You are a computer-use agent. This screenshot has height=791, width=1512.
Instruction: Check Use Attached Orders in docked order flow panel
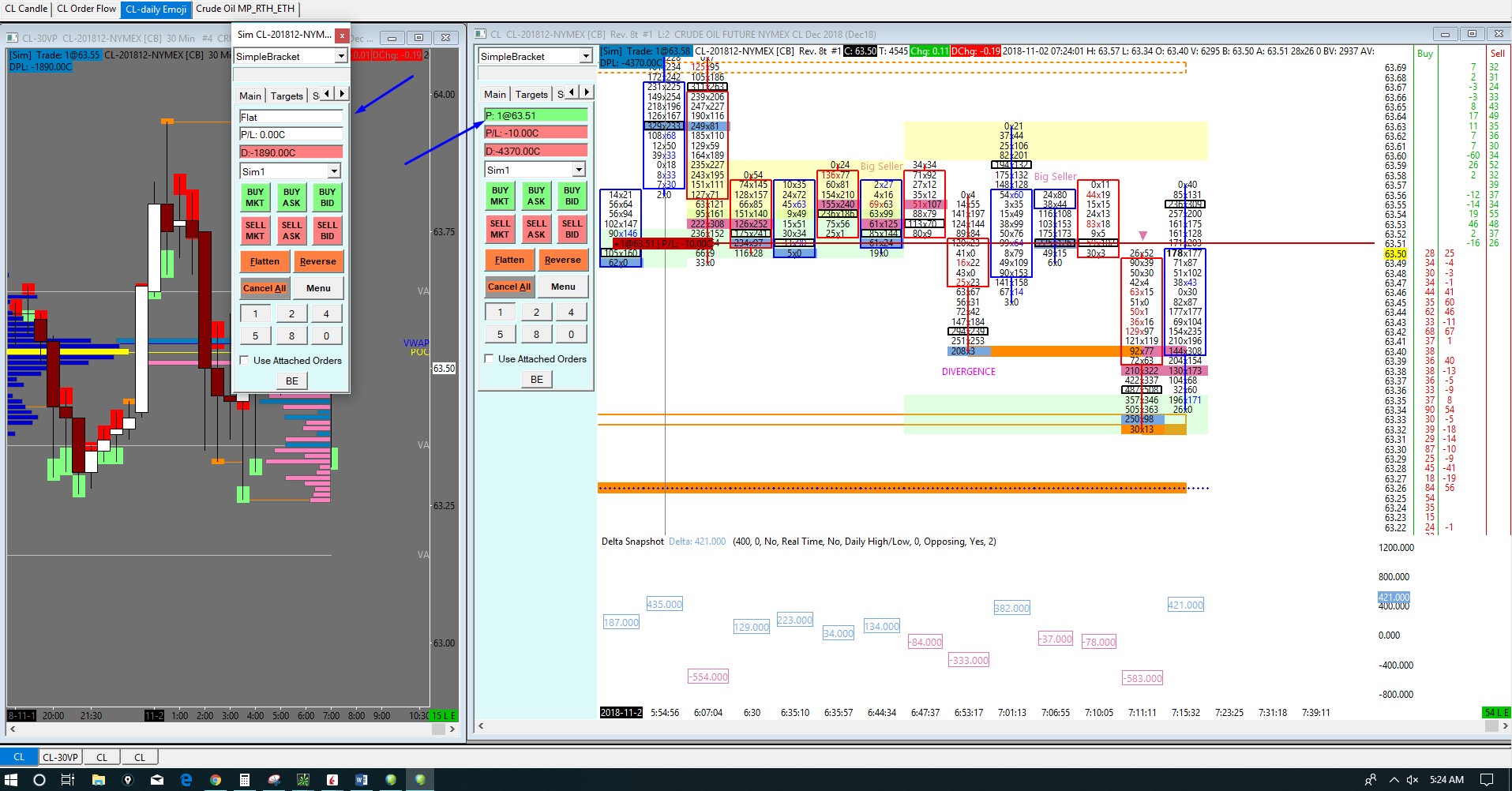click(490, 359)
